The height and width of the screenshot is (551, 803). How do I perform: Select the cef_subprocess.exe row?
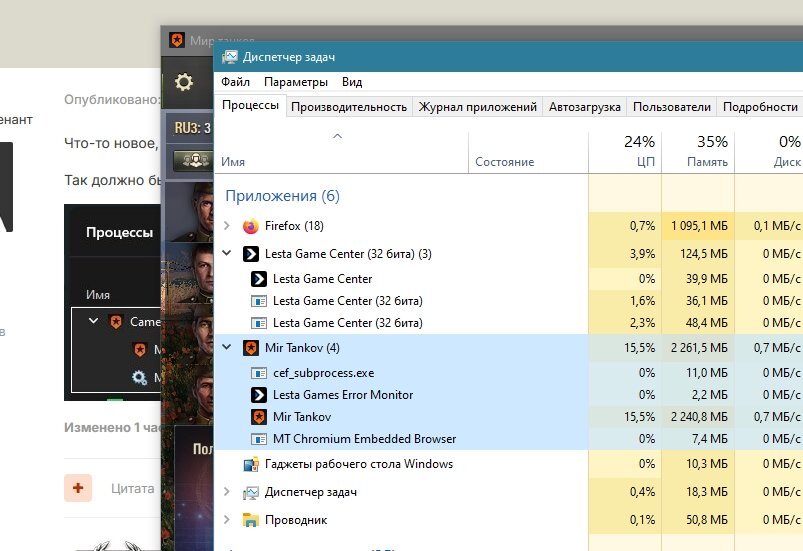pyautogui.click(x=509, y=373)
